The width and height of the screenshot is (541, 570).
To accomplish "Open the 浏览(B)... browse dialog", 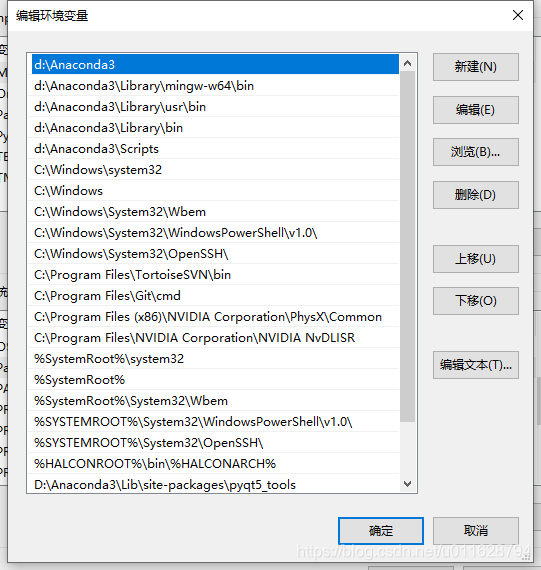I will pyautogui.click(x=476, y=152).
